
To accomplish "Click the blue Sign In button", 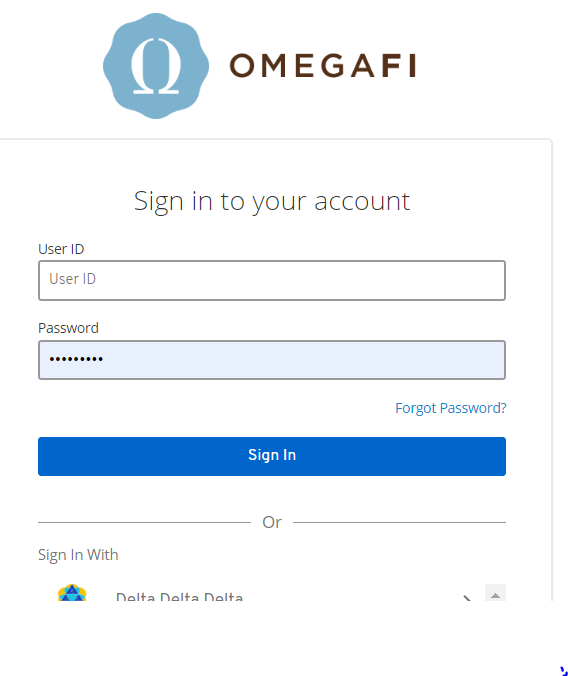I will click(272, 457).
